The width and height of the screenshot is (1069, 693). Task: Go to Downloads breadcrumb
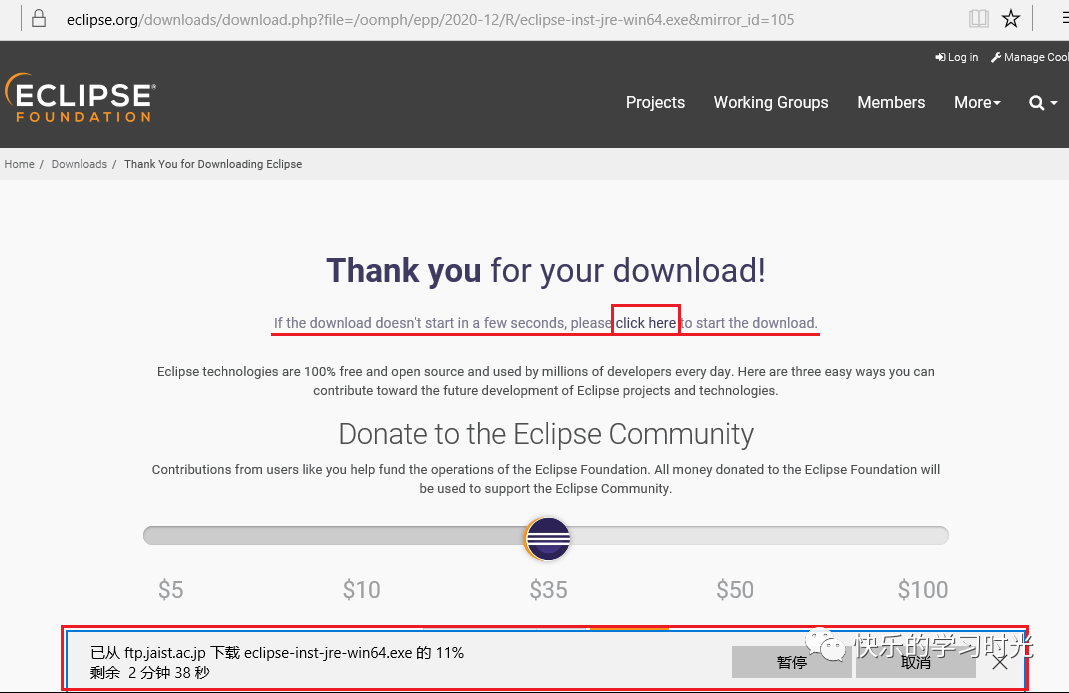[x=79, y=164]
